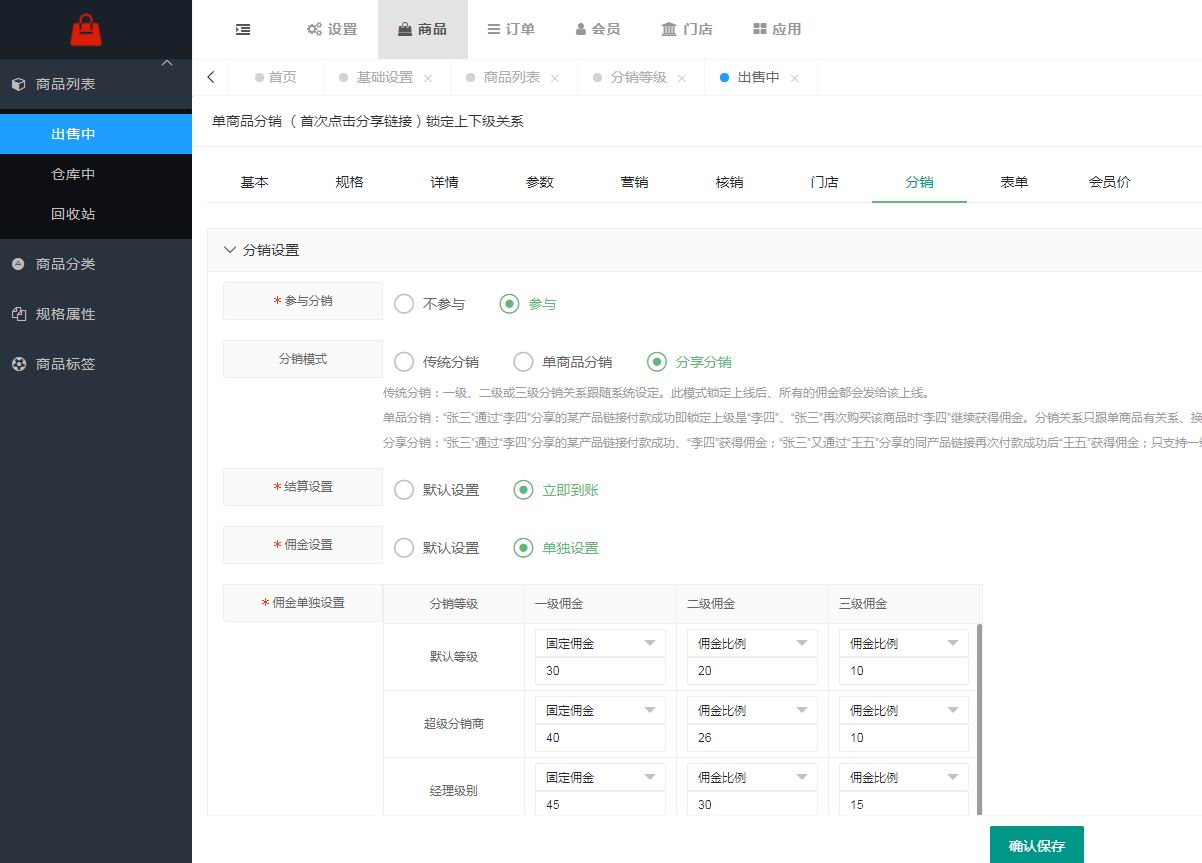The height and width of the screenshot is (863, 1202).
Task: Click 超级分销商 二级佣金 value field 26
Action: (x=752, y=738)
